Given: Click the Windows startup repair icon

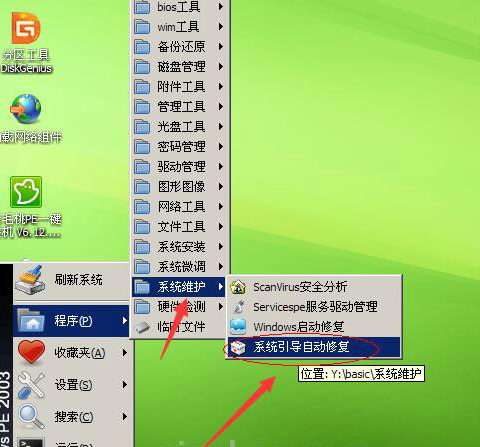Looking at the screenshot, I should [x=238, y=327].
